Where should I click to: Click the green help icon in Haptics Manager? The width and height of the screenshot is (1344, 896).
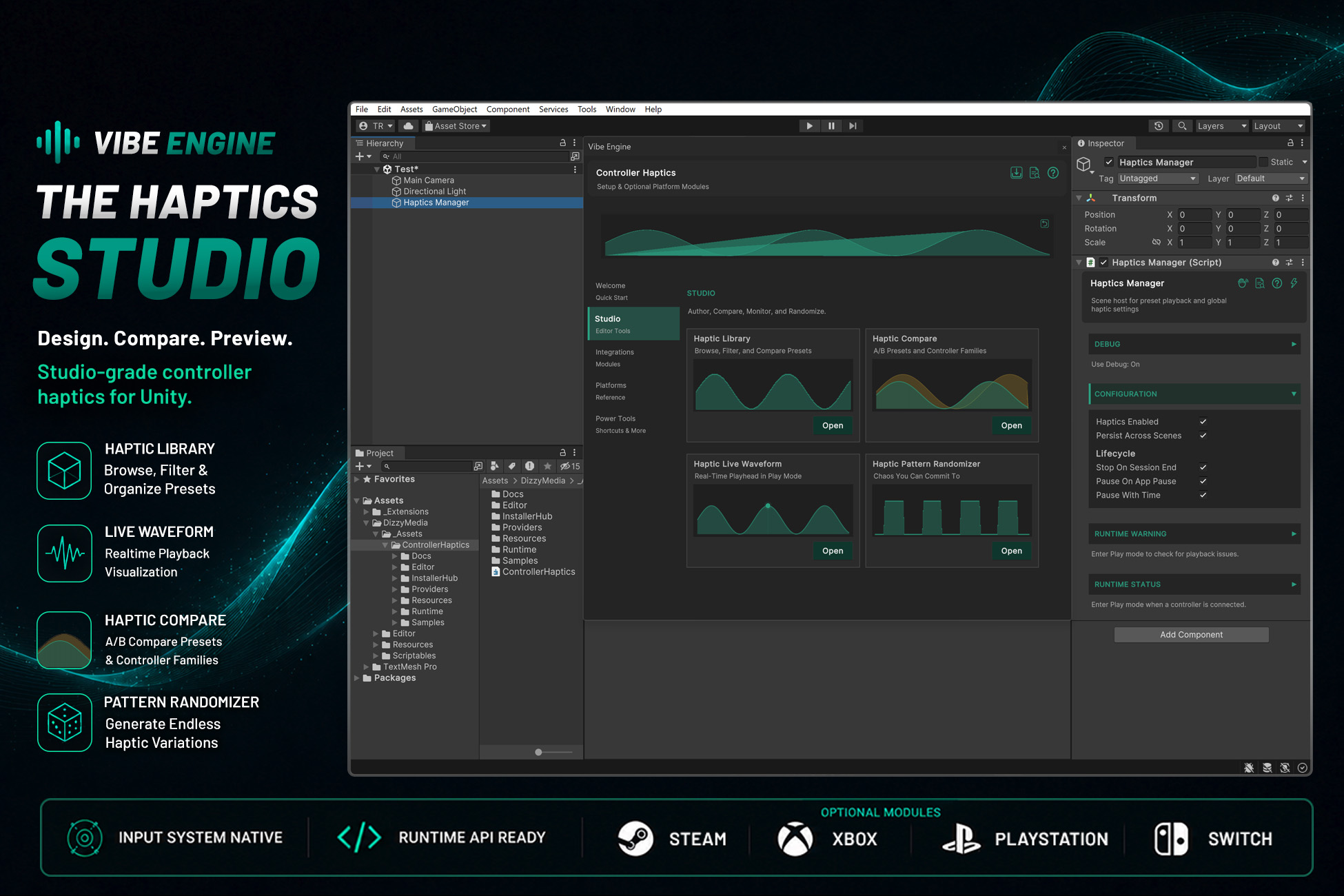coord(1277,283)
